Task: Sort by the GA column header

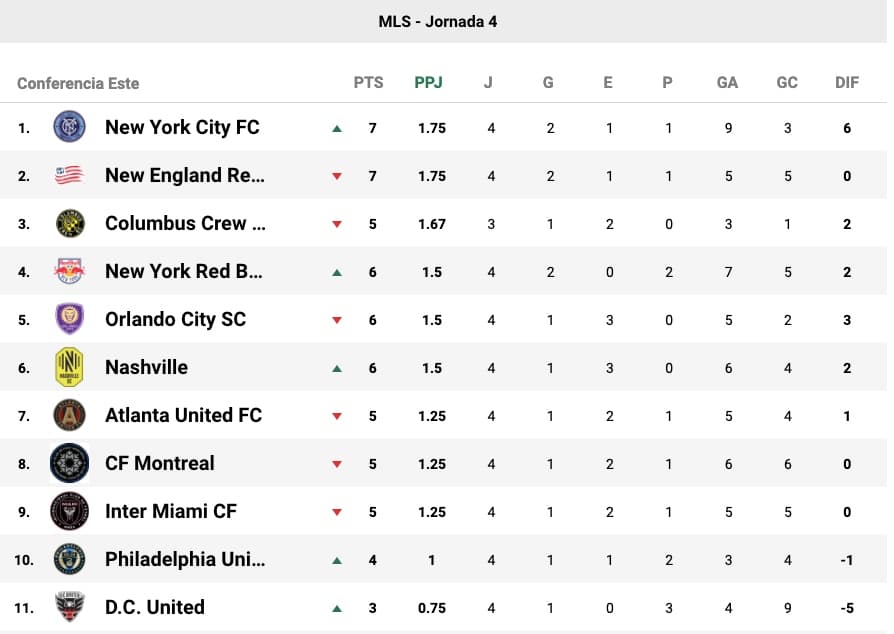Action: [x=727, y=83]
